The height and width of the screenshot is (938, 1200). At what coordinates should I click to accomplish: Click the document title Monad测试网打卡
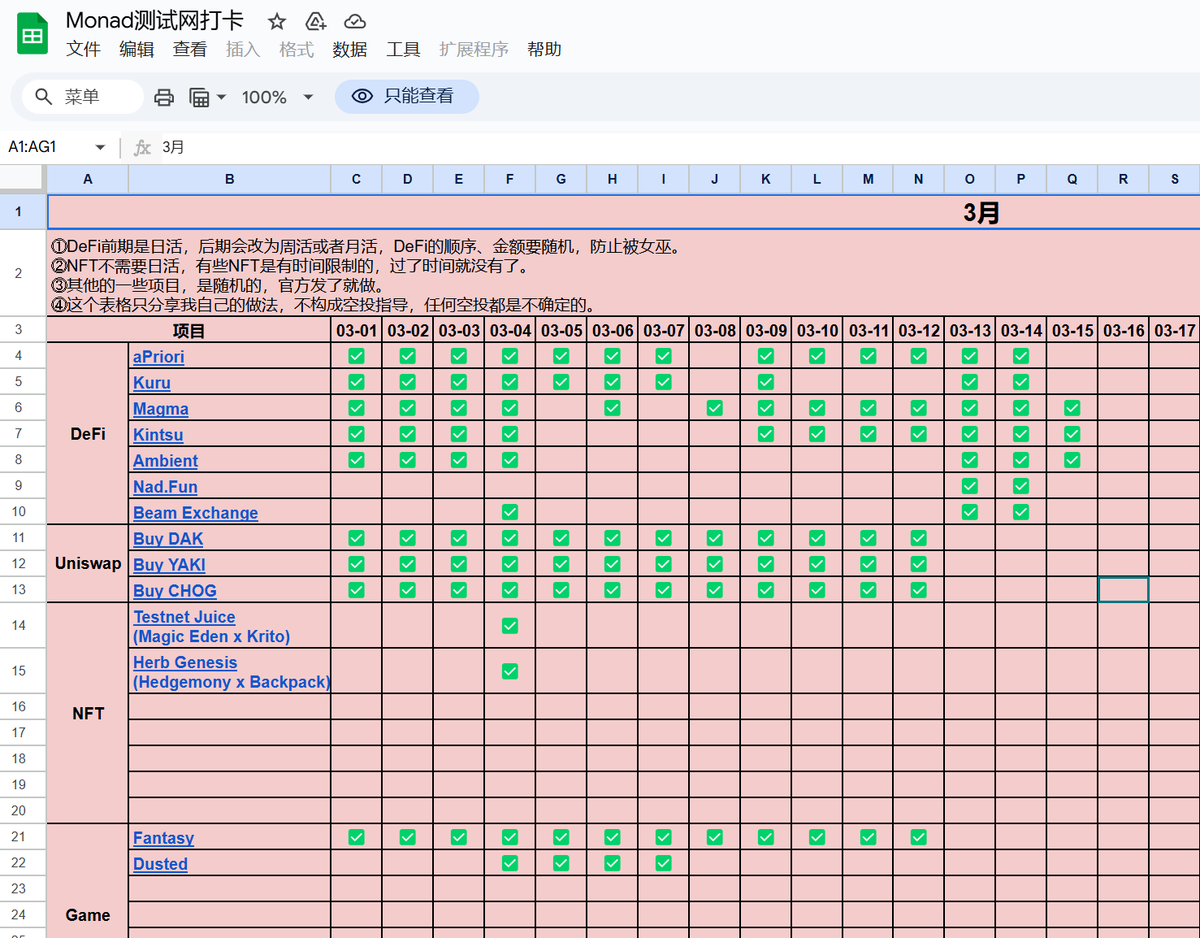154,21
